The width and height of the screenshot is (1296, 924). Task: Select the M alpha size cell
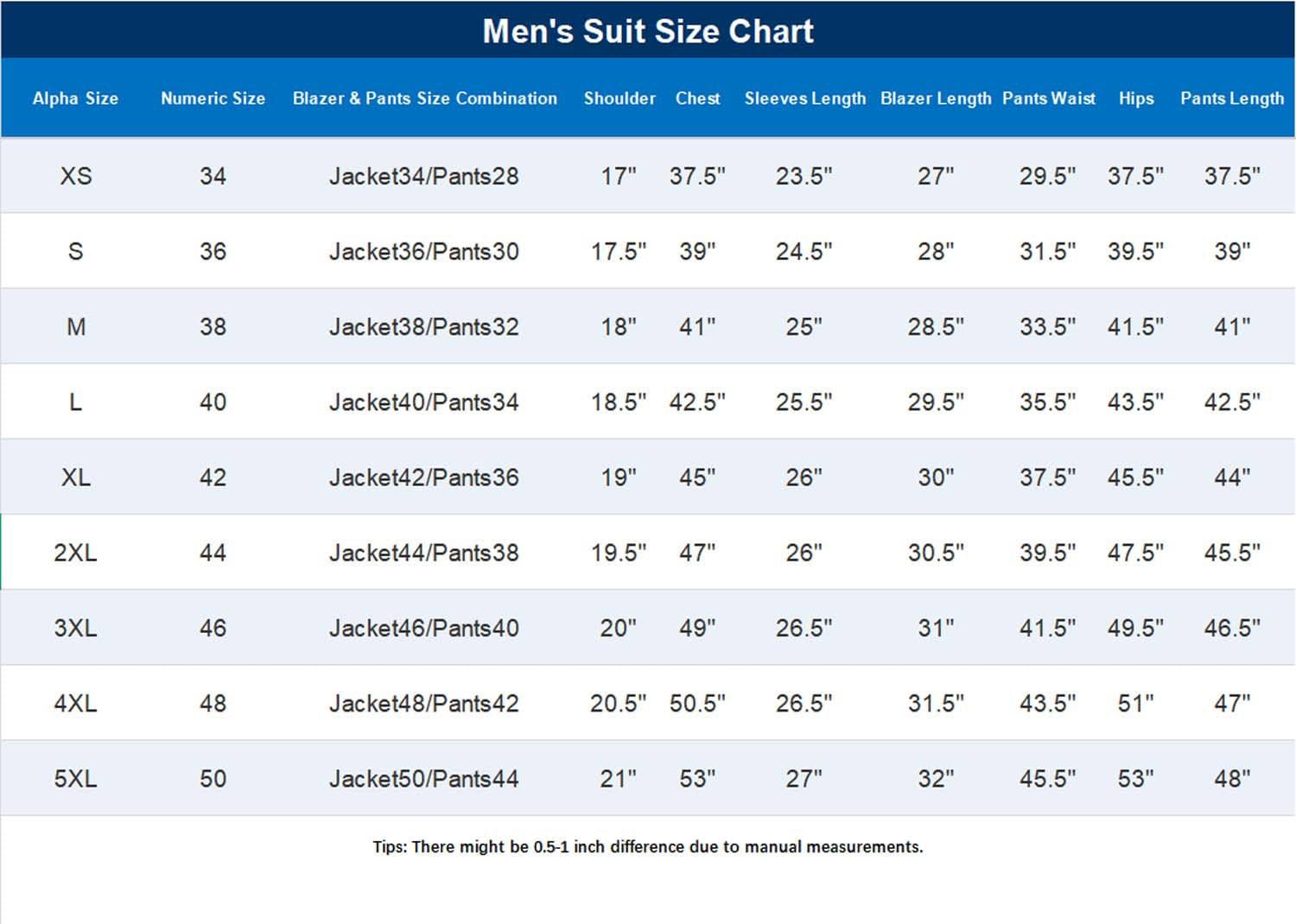(x=76, y=326)
